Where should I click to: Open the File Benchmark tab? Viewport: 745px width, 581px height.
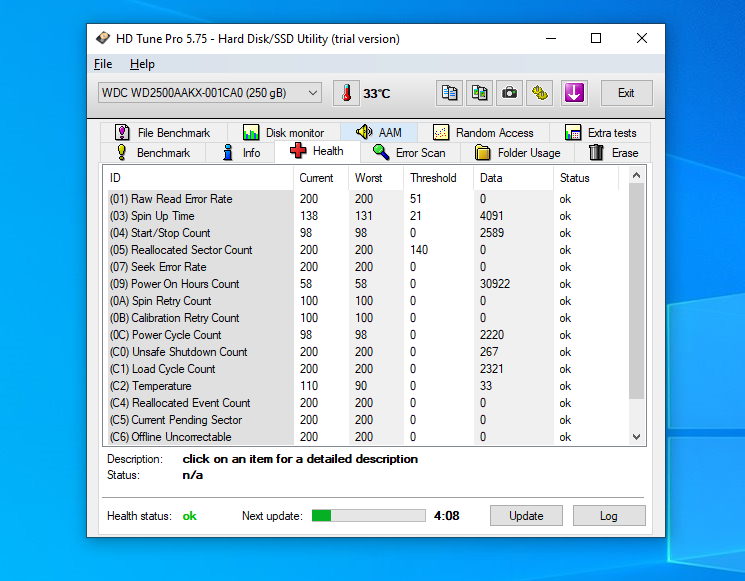point(163,133)
